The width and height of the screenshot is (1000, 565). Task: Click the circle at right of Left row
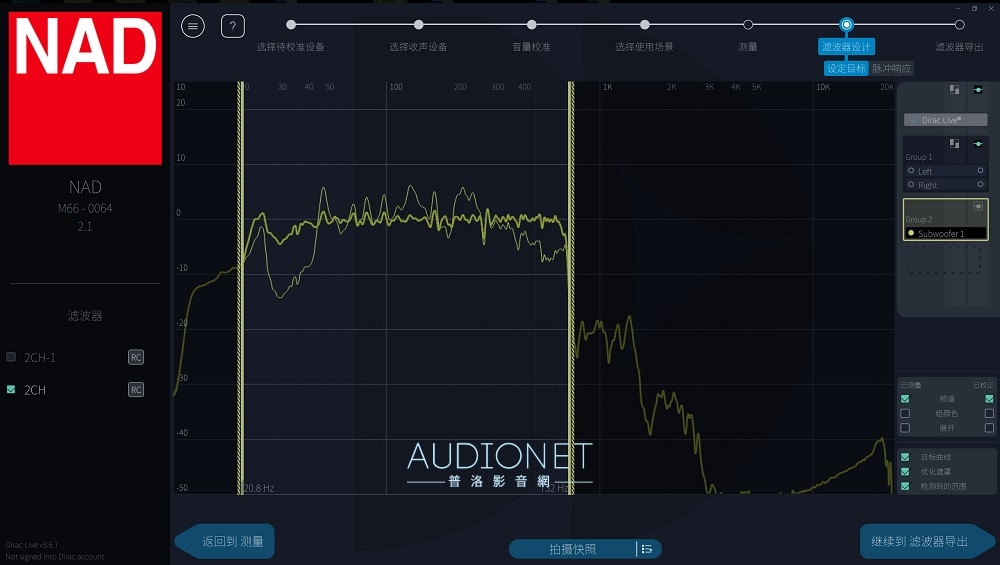click(980, 170)
